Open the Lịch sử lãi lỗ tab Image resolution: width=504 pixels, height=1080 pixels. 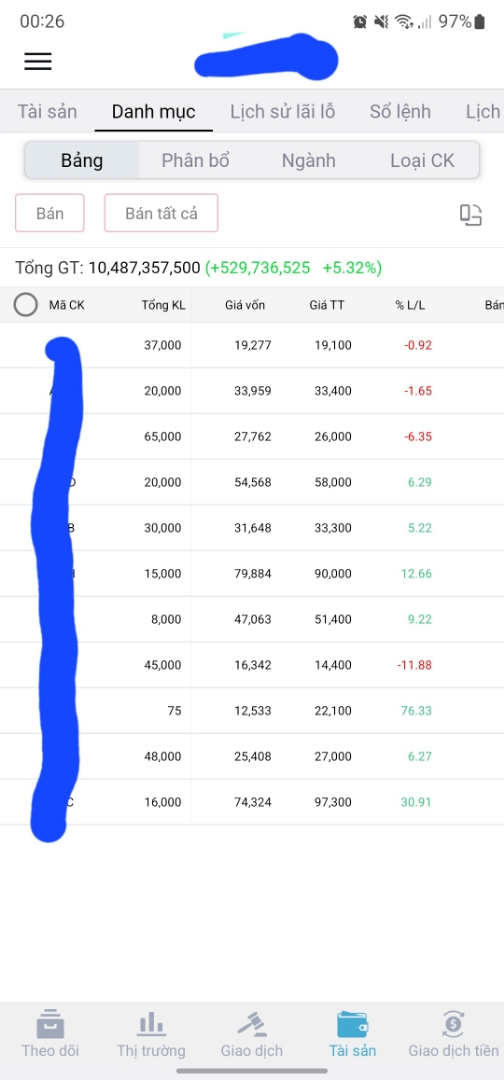click(282, 112)
